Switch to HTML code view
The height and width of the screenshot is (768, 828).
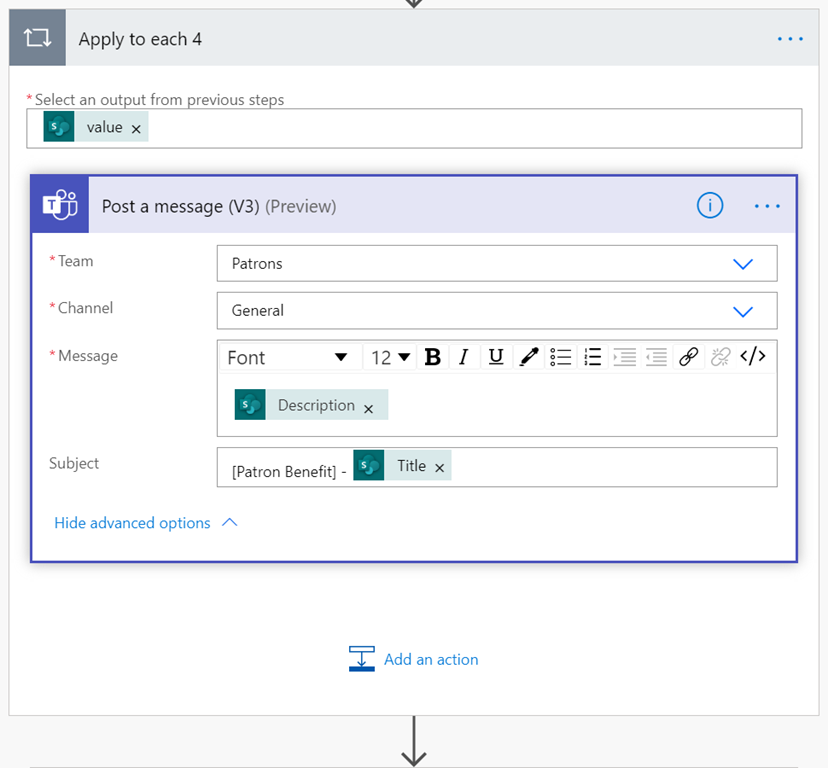(753, 357)
